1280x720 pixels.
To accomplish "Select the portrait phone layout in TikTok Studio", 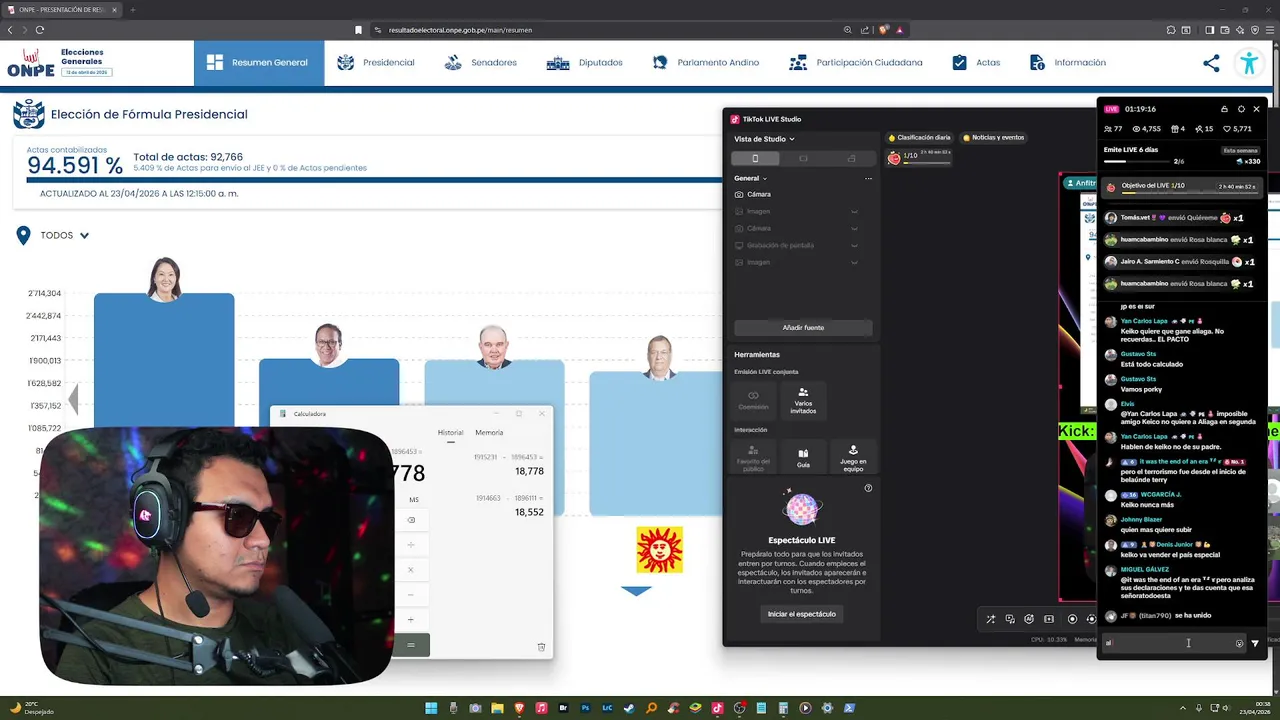I will (x=755, y=158).
